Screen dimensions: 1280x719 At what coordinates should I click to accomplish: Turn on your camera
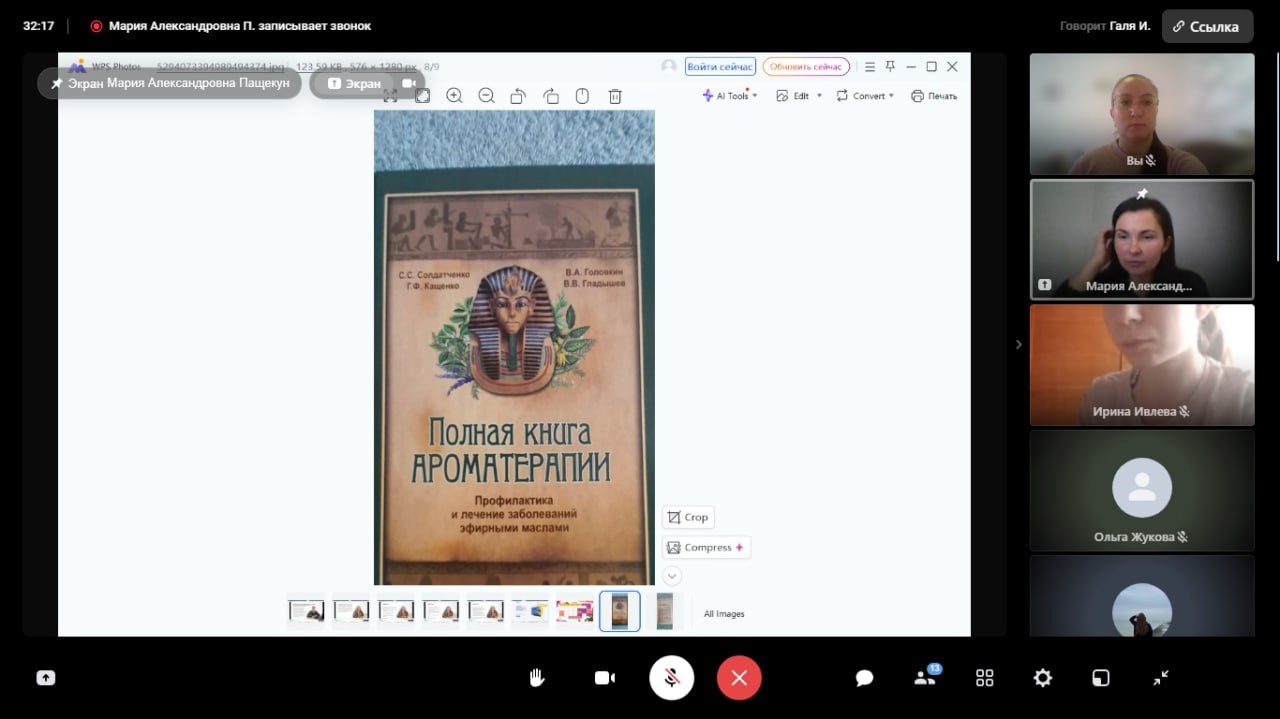pyautogui.click(x=605, y=678)
